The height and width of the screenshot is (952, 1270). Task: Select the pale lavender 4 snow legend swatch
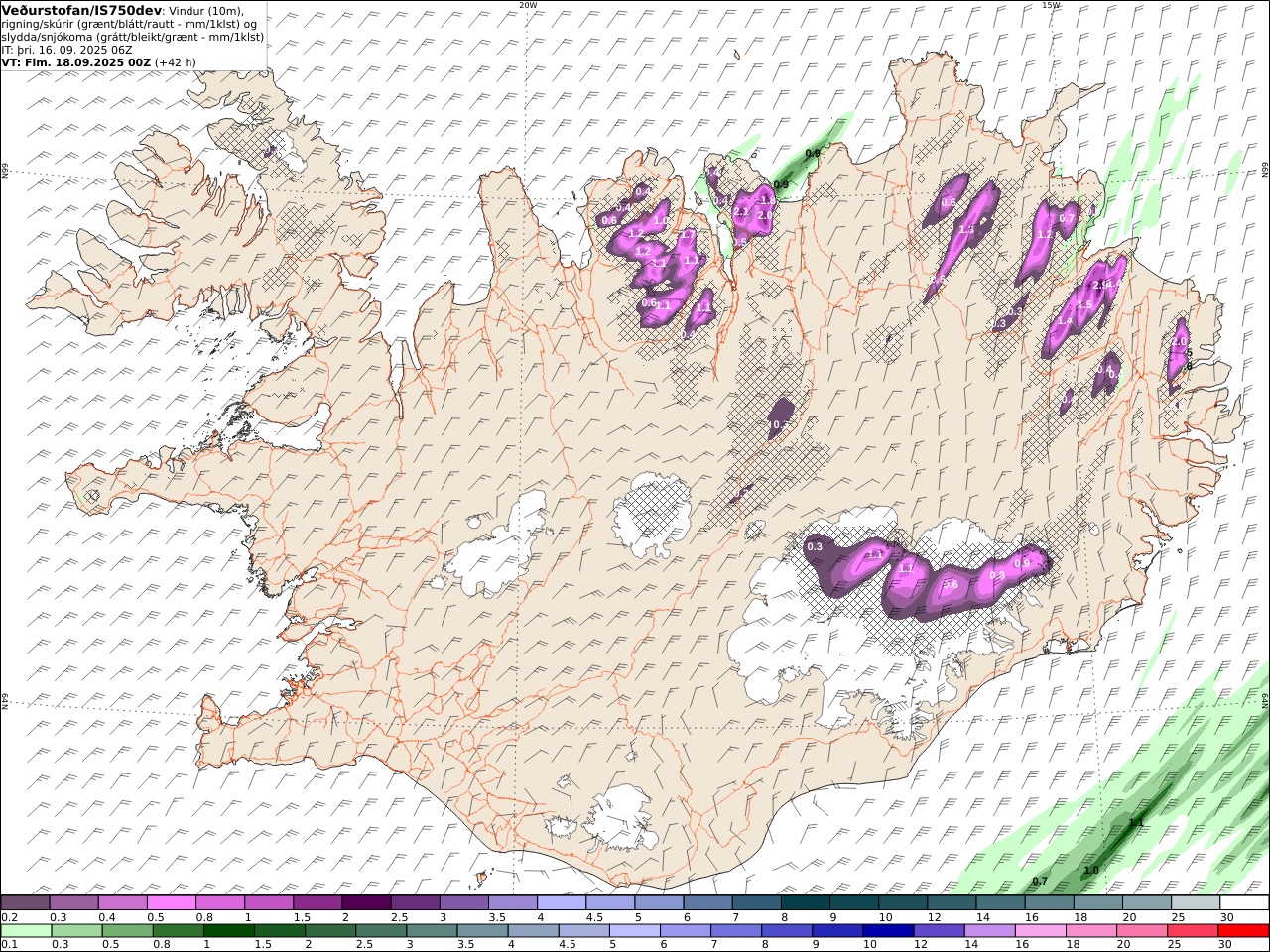(x=562, y=902)
